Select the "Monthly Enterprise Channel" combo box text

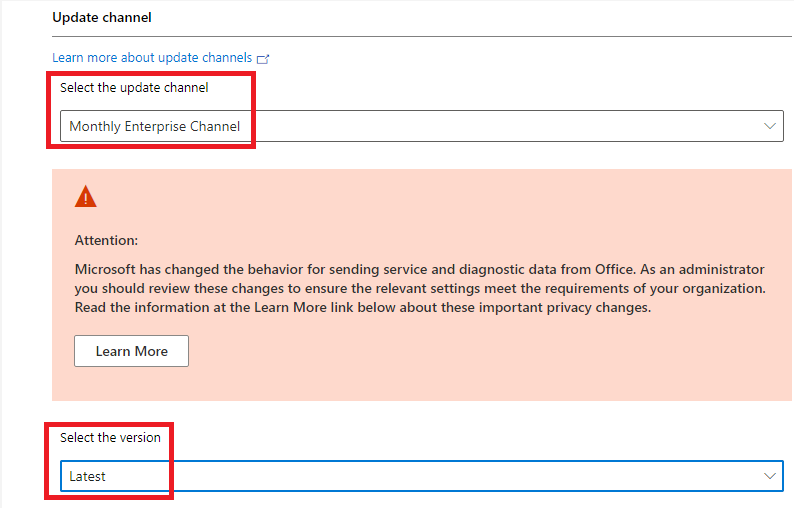point(154,126)
